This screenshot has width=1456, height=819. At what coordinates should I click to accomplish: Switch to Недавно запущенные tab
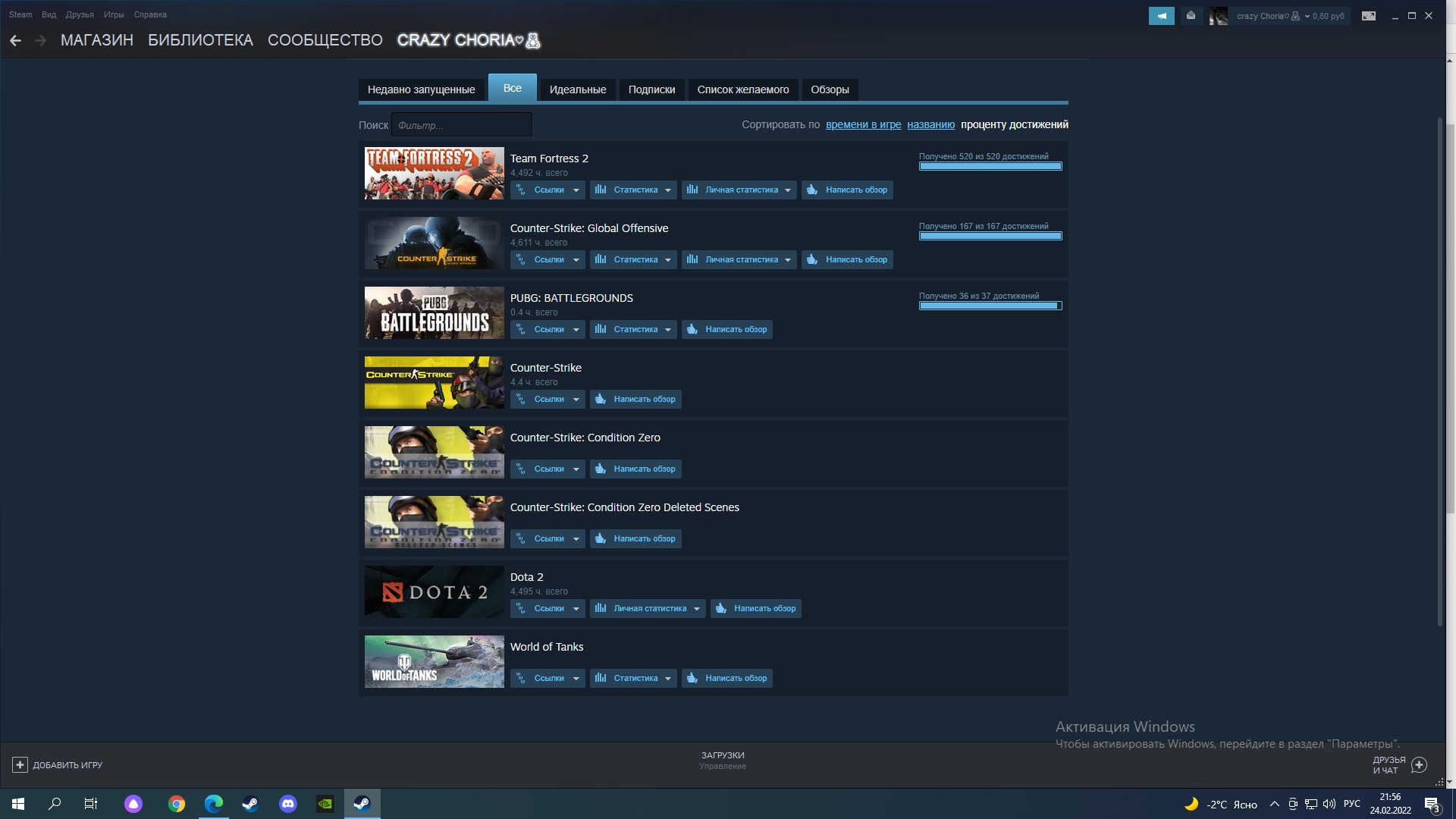421,89
